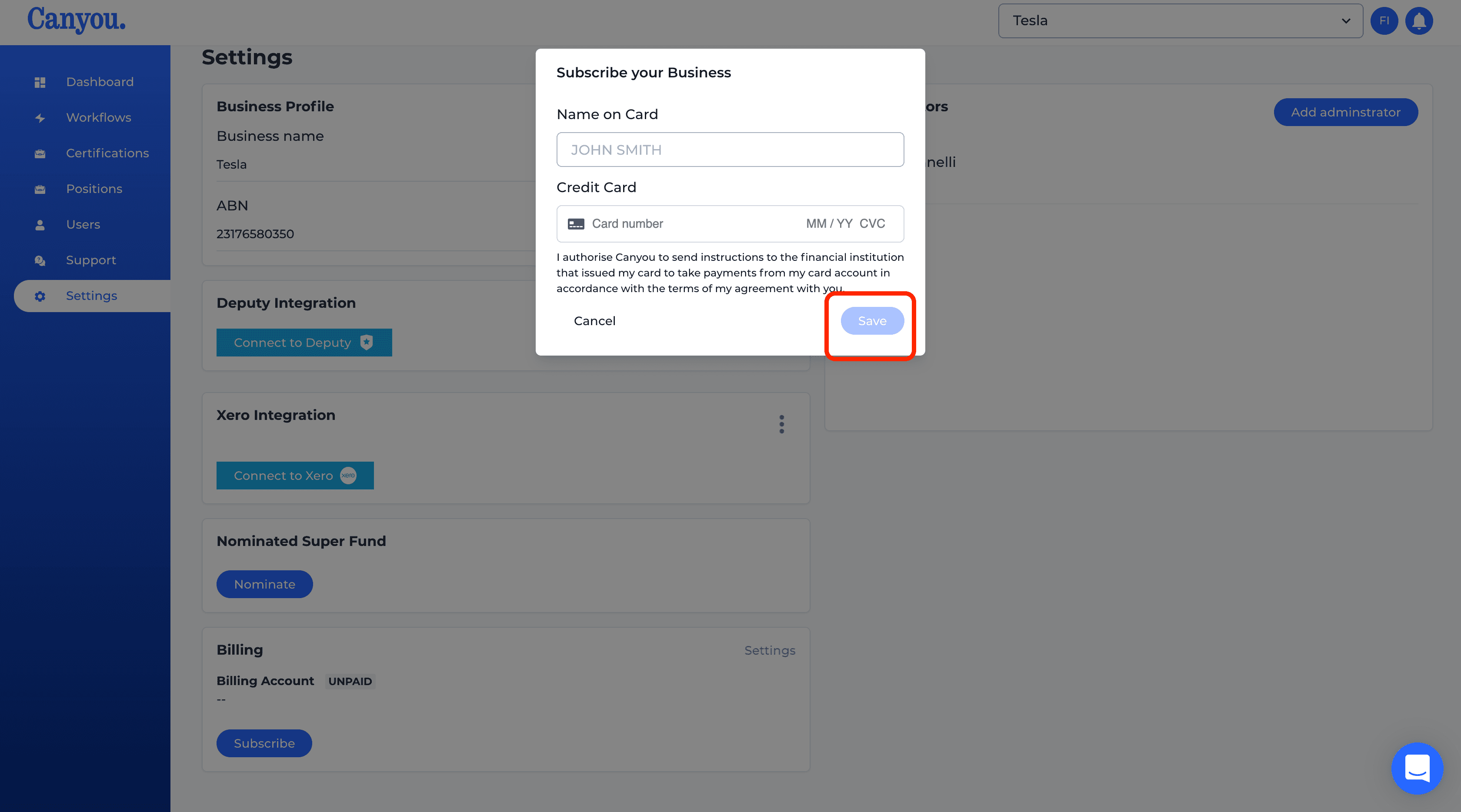Click the Support headset icon
The image size is (1461, 812).
point(40,260)
